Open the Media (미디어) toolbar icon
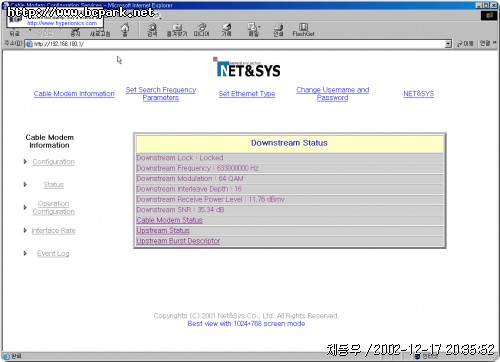The width and height of the screenshot is (500, 362). tap(202, 30)
